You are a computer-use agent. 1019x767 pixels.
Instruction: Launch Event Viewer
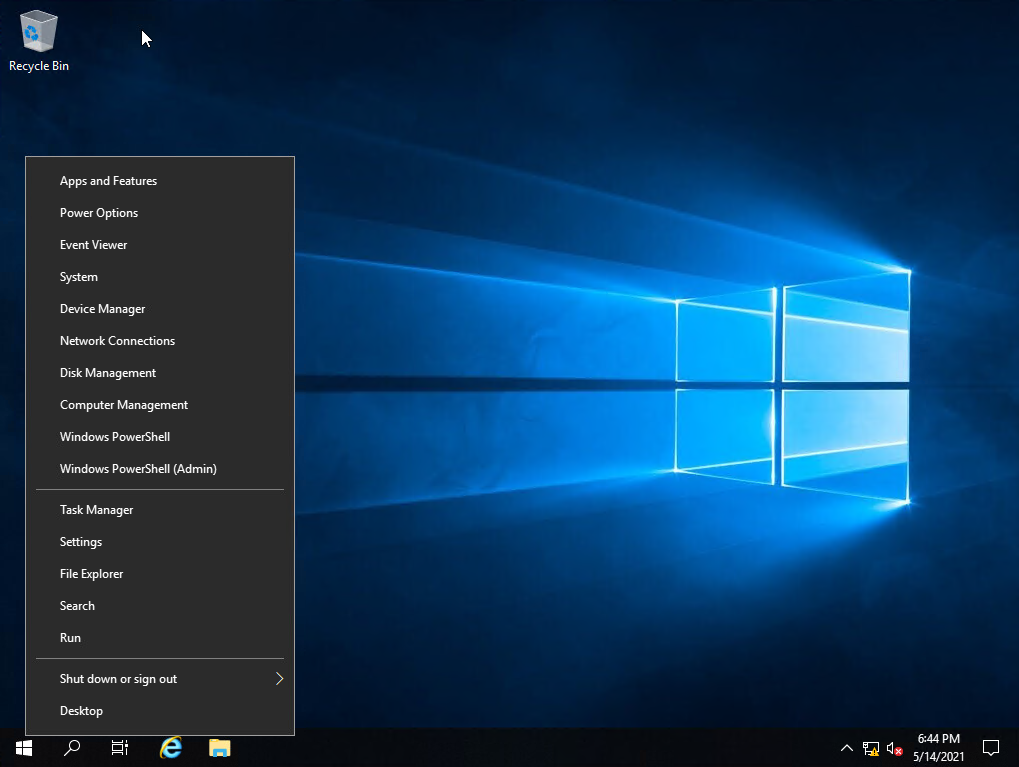point(160,244)
